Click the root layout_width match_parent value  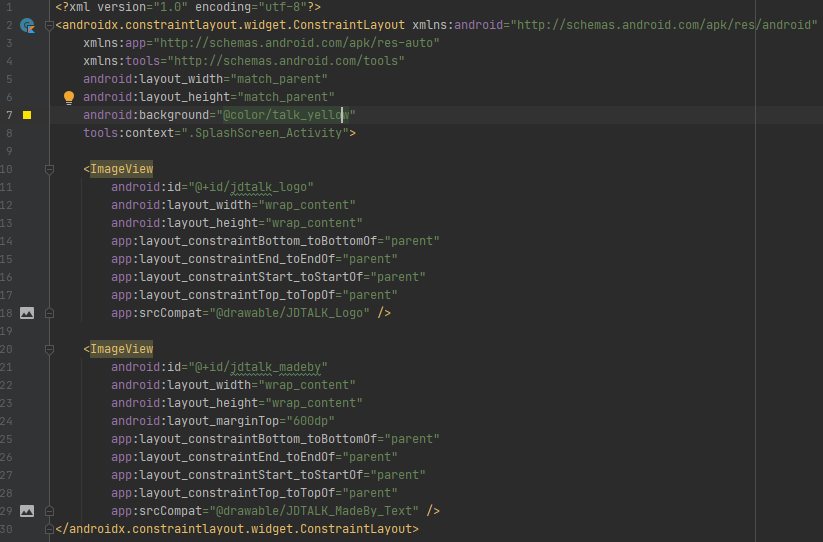(279, 79)
